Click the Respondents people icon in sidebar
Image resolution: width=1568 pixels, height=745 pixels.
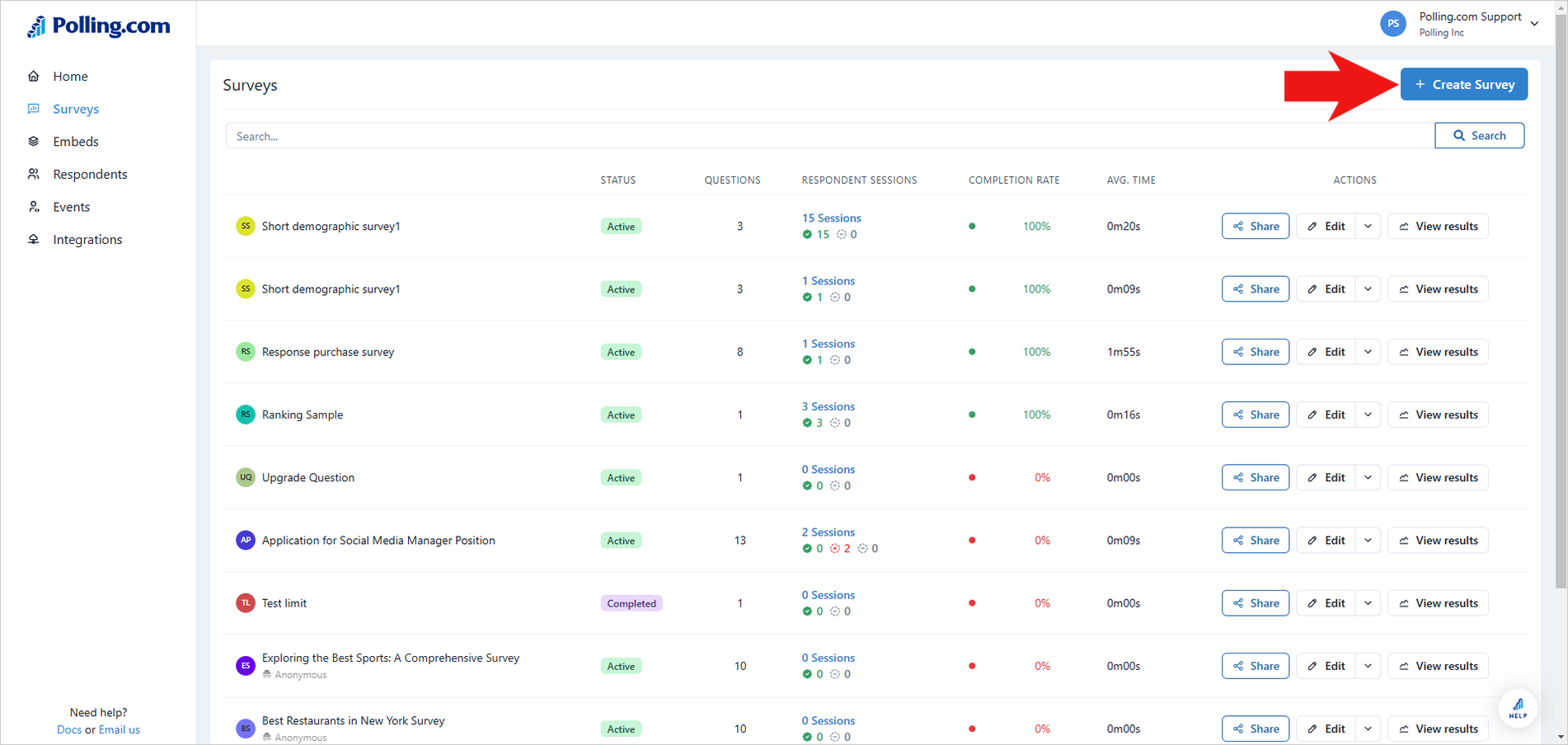tap(34, 174)
